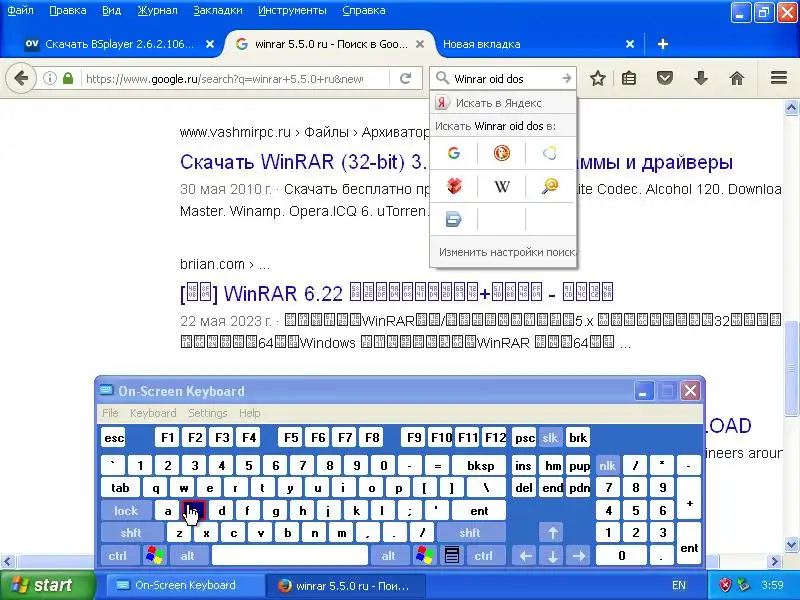Screen dimensions: 800x600
Task: Toggle the slk (Scroll Lock) key
Action: [550, 438]
